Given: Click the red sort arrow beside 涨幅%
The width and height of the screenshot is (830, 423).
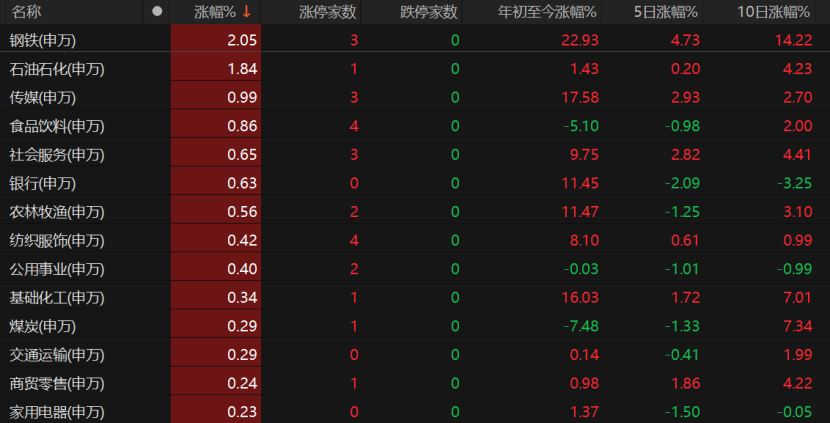Looking at the screenshot, I should [x=246, y=12].
